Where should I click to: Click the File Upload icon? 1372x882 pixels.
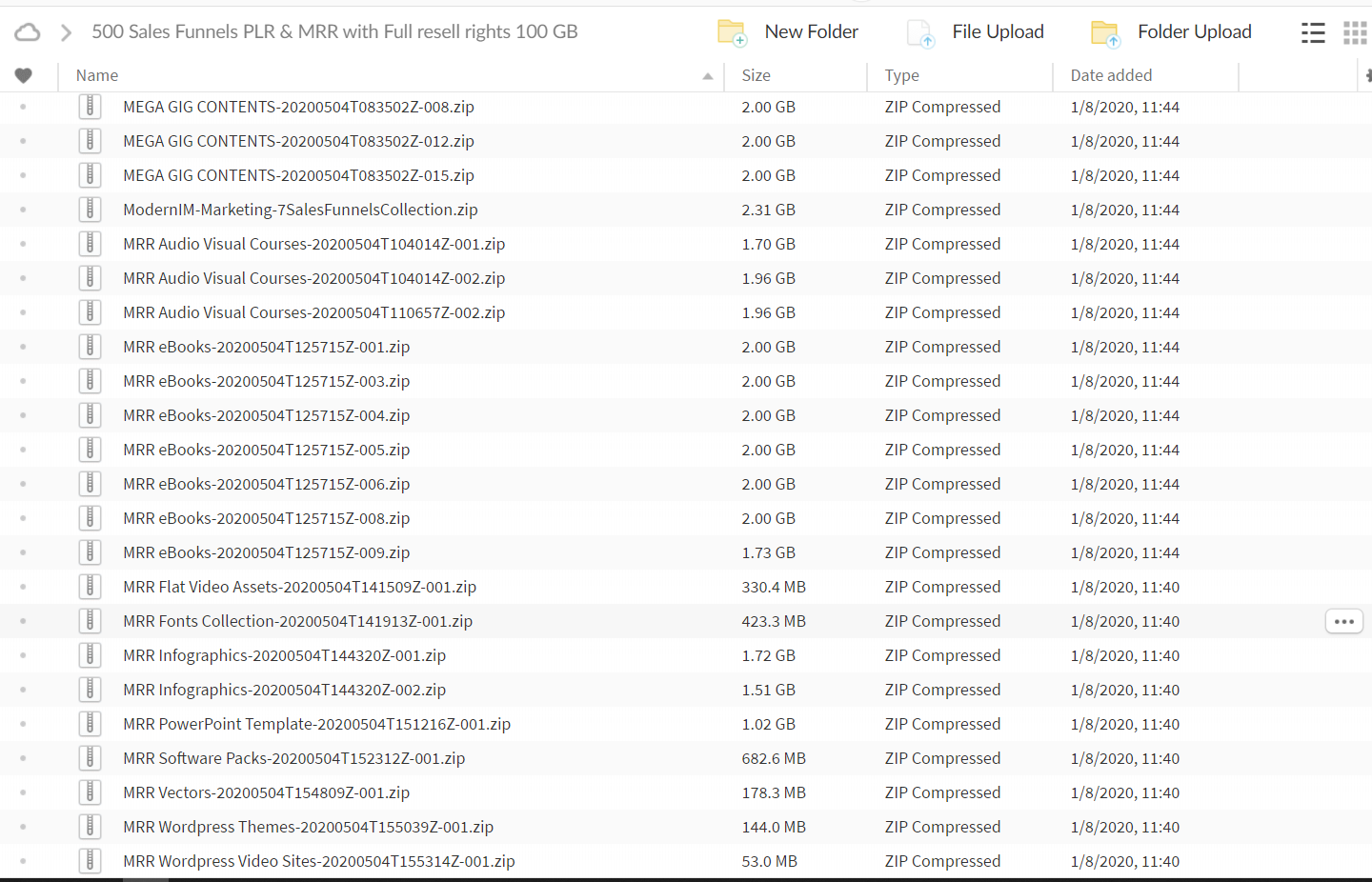(920, 32)
